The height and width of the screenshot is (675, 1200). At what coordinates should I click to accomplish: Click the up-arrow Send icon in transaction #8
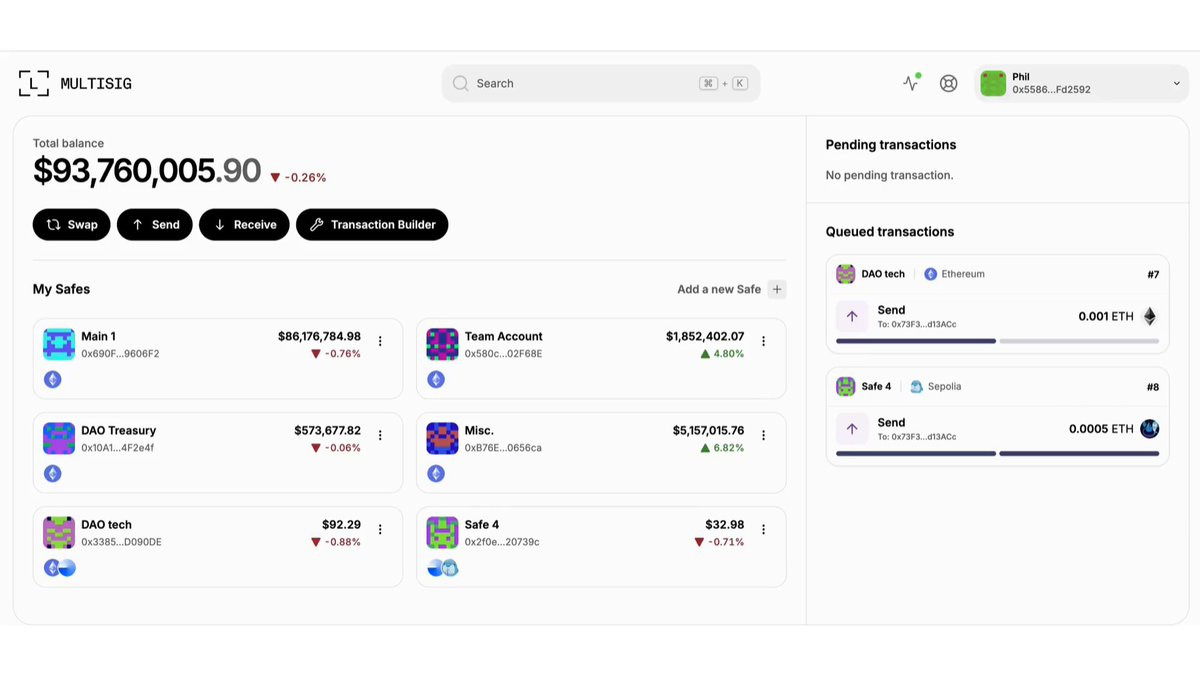coord(852,429)
